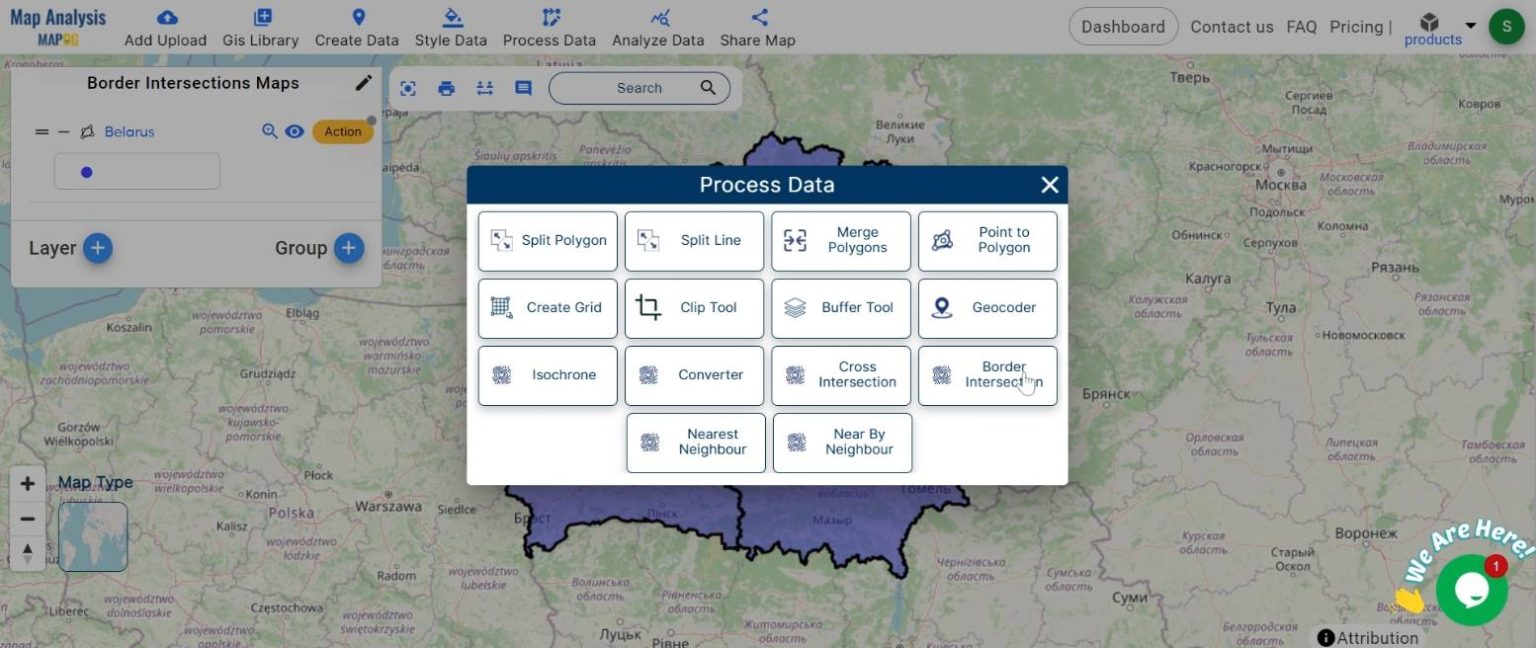Zoom to Belarus layer magnifier icon
Image resolution: width=1536 pixels, height=648 pixels.
pos(269,131)
